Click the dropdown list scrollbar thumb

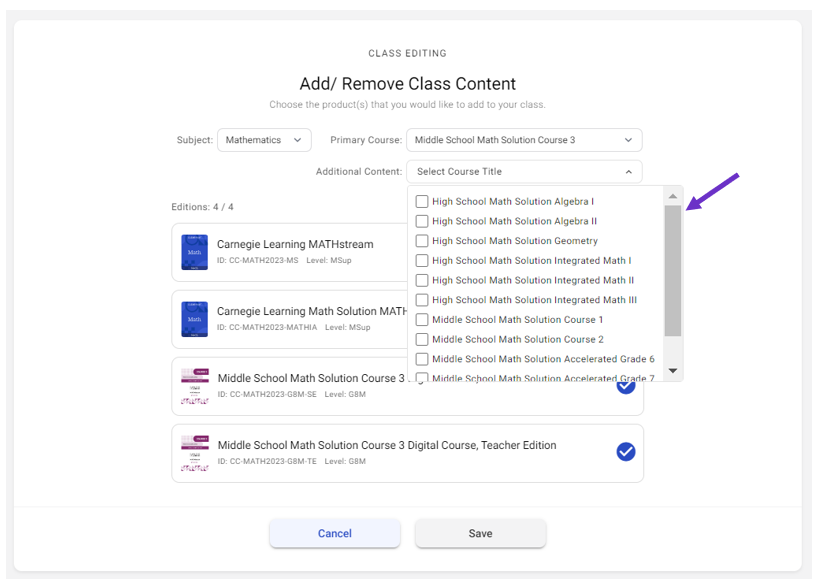[673, 271]
